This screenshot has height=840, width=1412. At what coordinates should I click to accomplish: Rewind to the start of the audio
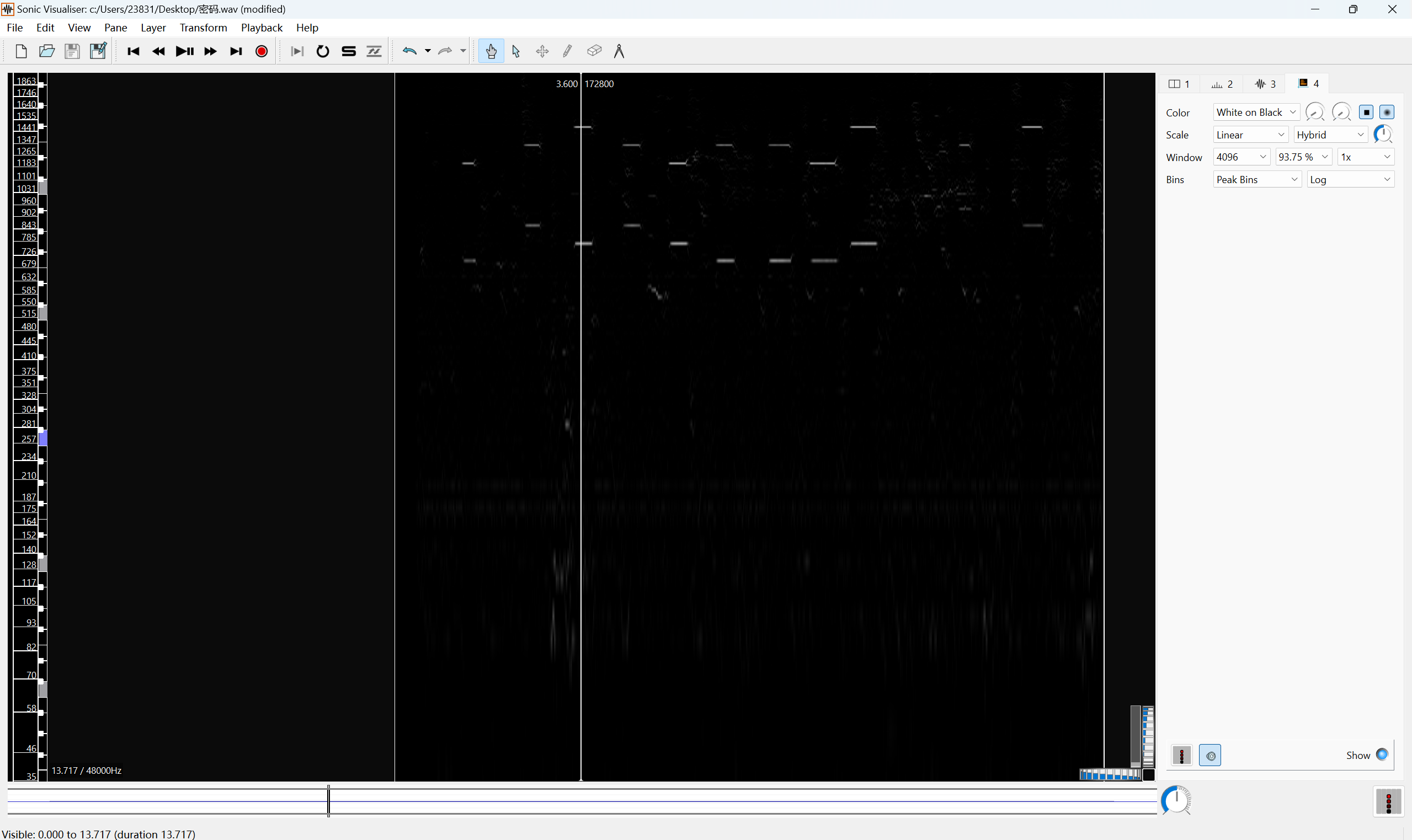pyautogui.click(x=133, y=51)
